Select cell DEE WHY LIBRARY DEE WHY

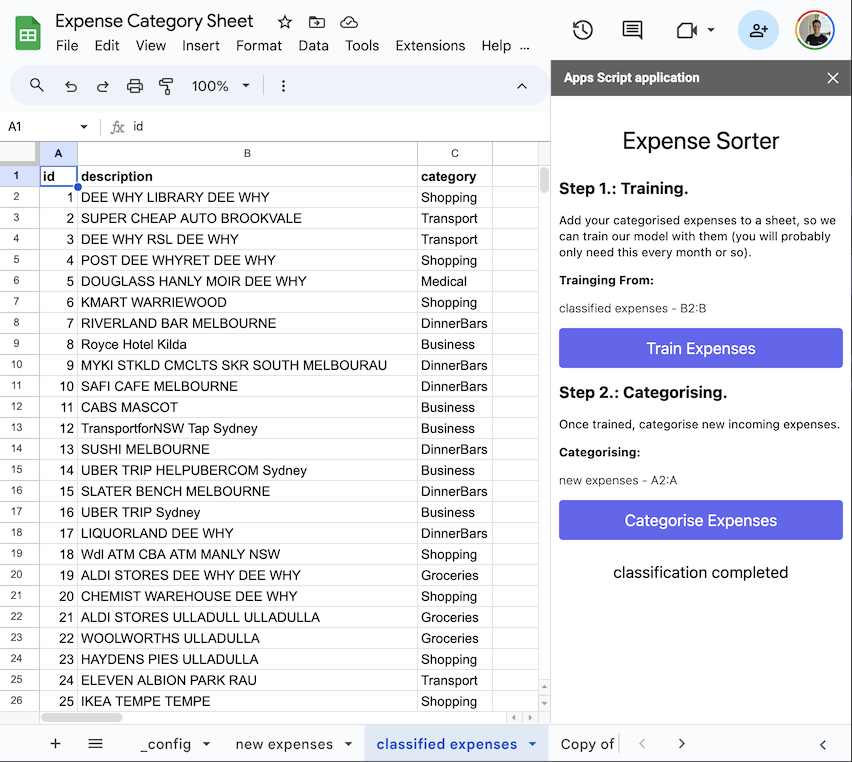pyautogui.click(x=247, y=197)
